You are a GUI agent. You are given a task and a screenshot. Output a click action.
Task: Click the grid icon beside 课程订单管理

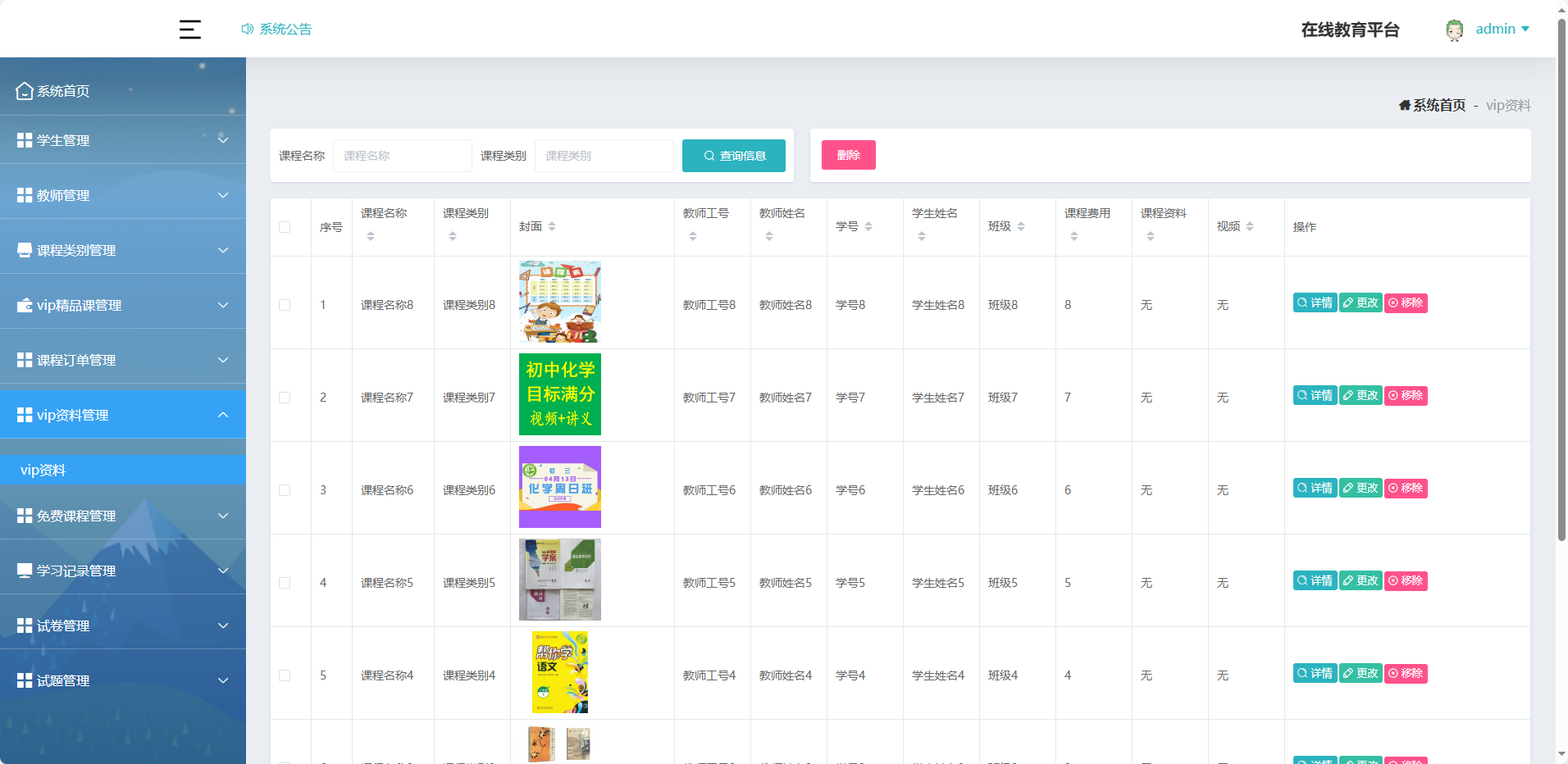click(25, 360)
